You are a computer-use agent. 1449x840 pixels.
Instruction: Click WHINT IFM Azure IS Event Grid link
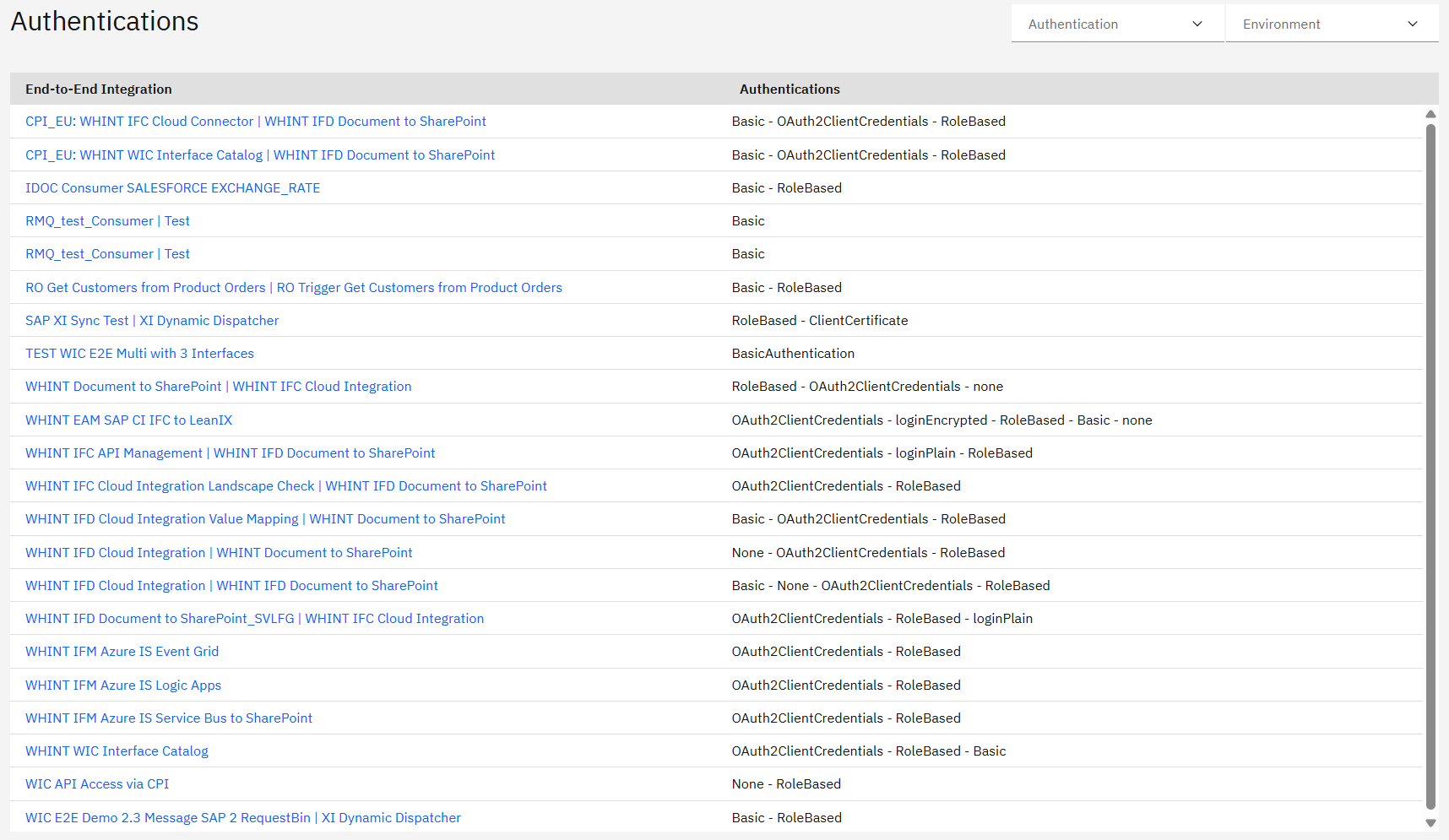click(122, 652)
